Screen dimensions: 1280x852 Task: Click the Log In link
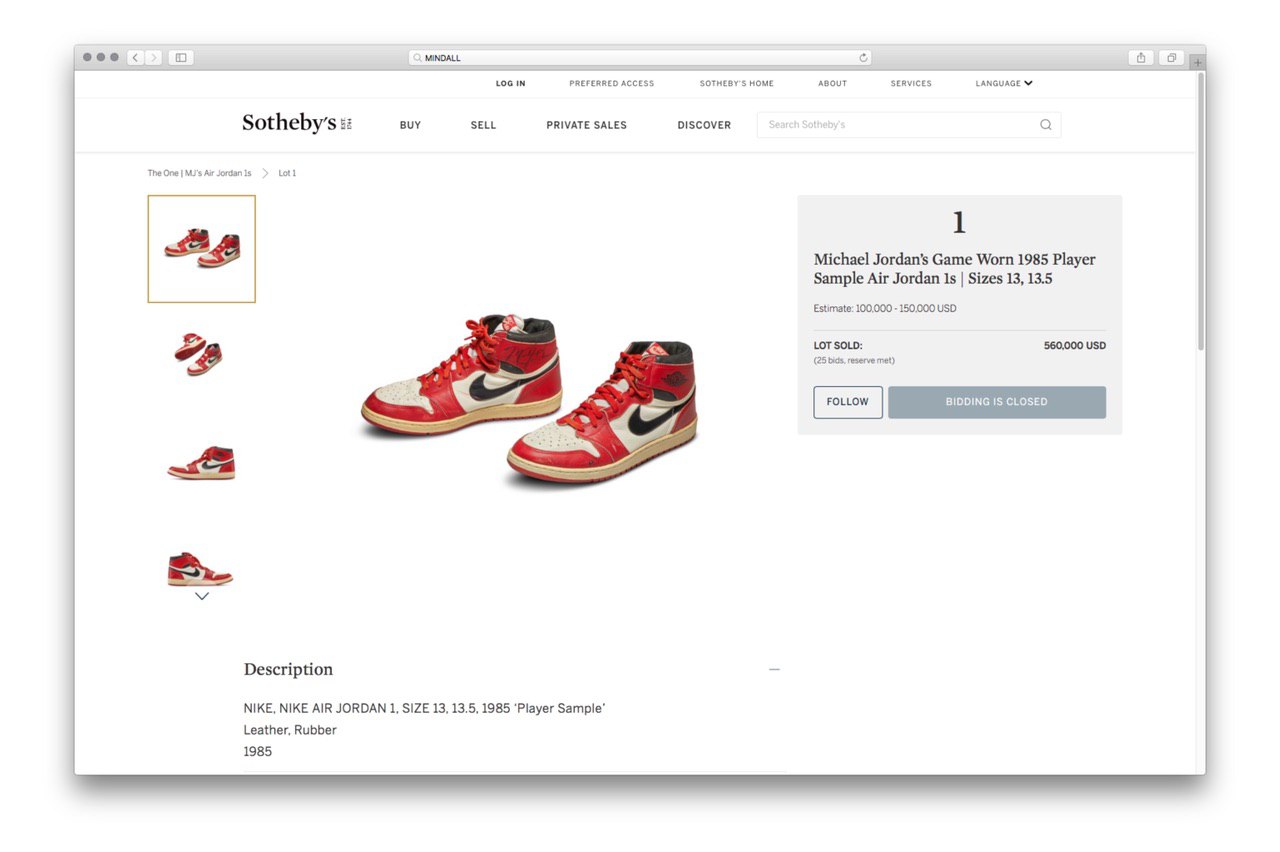click(x=511, y=84)
